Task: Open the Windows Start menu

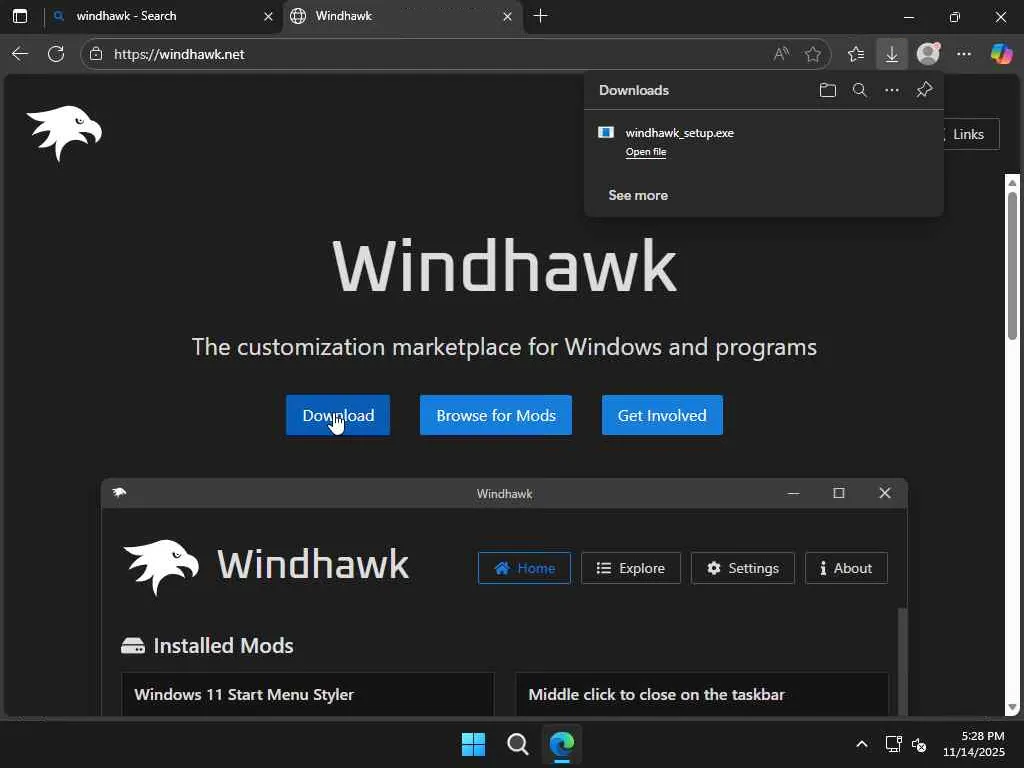Action: [x=473, y=744]
